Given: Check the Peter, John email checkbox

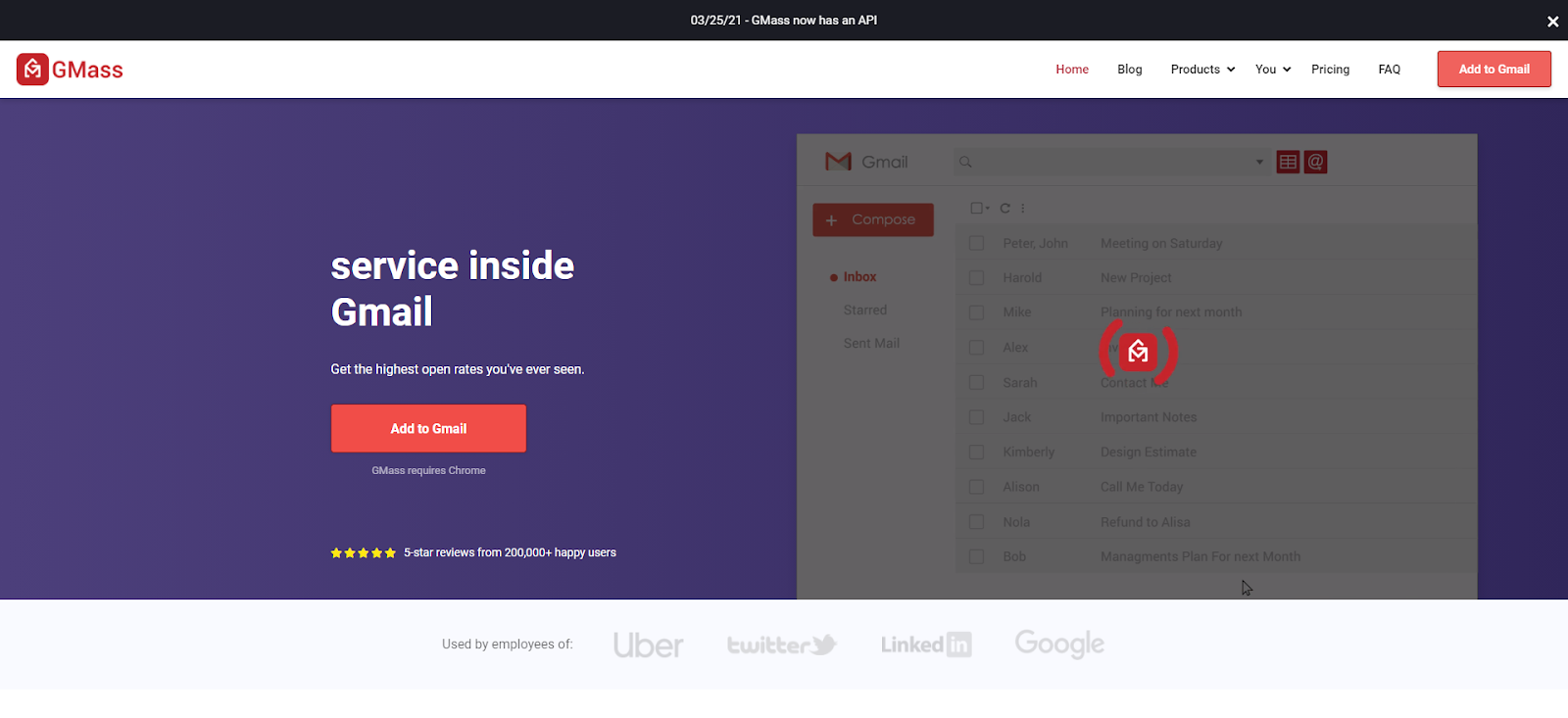Looking at the screenshot, I should point(976,243).
